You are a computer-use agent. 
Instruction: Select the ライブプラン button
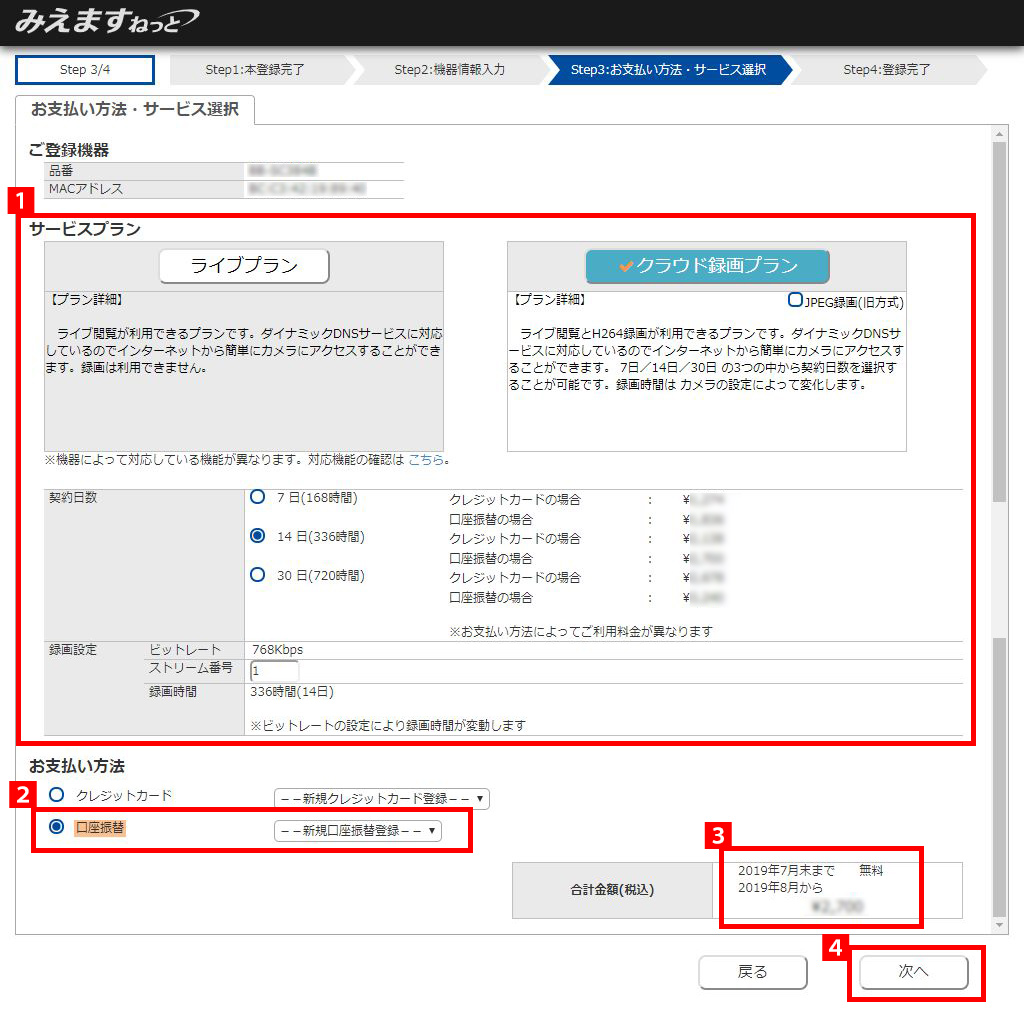244,266
